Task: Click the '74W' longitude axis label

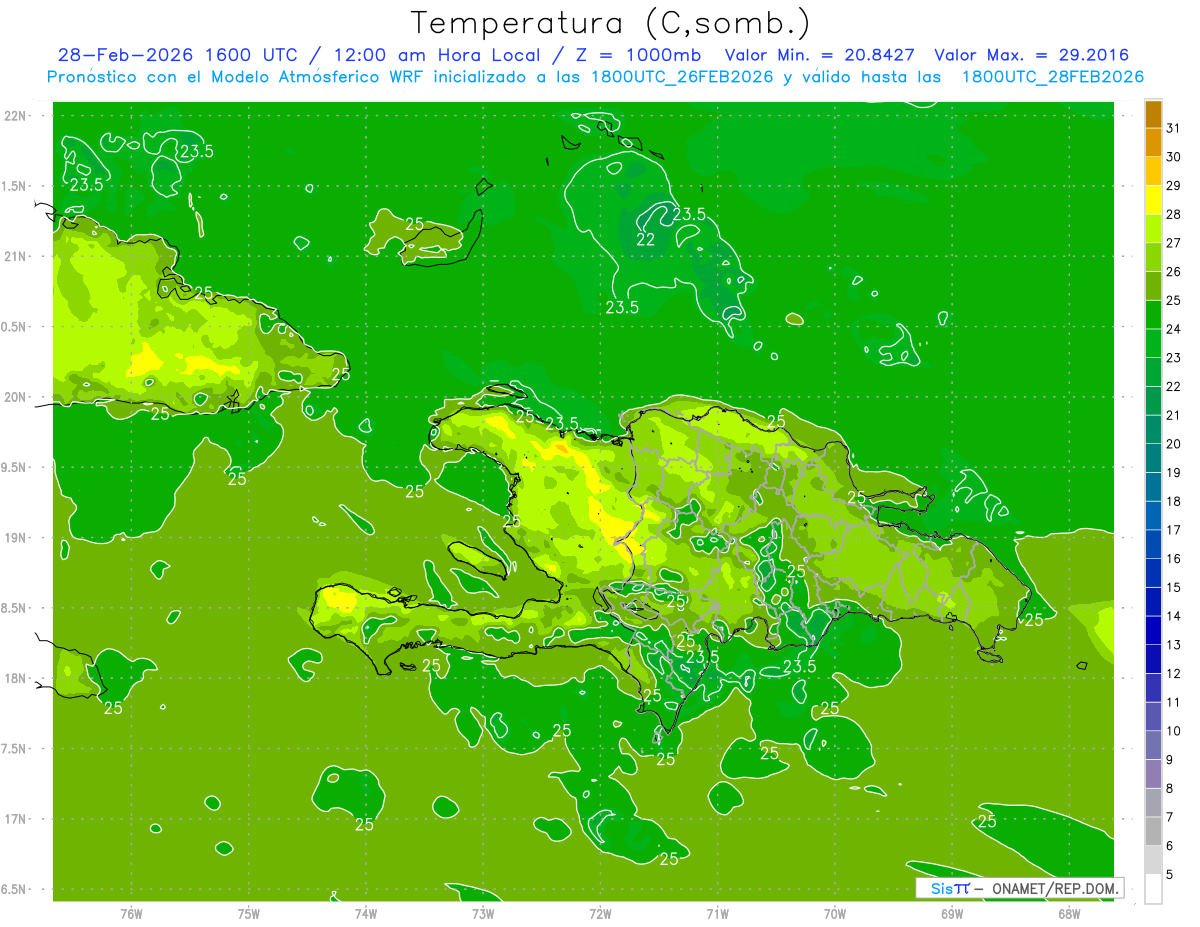Action: [366, 913]
